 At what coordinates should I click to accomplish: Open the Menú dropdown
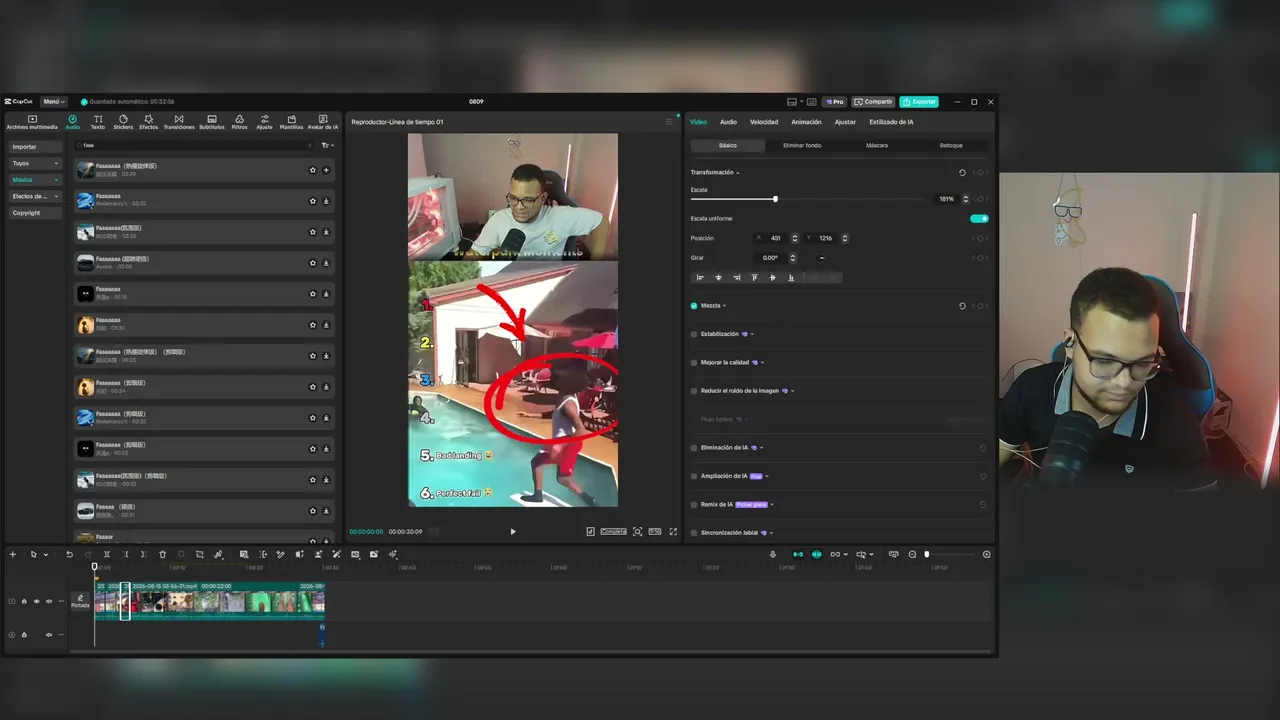[53, 102]
